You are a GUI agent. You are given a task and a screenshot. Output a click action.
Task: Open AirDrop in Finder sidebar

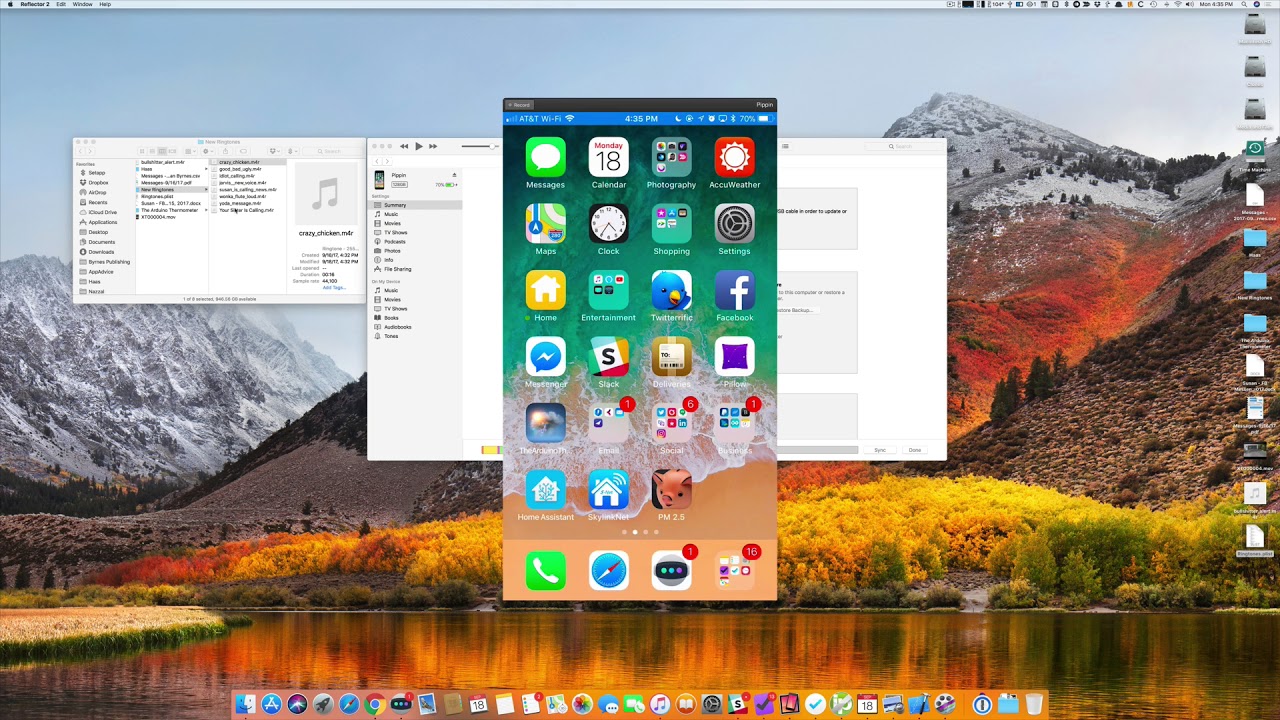(98, 192)
